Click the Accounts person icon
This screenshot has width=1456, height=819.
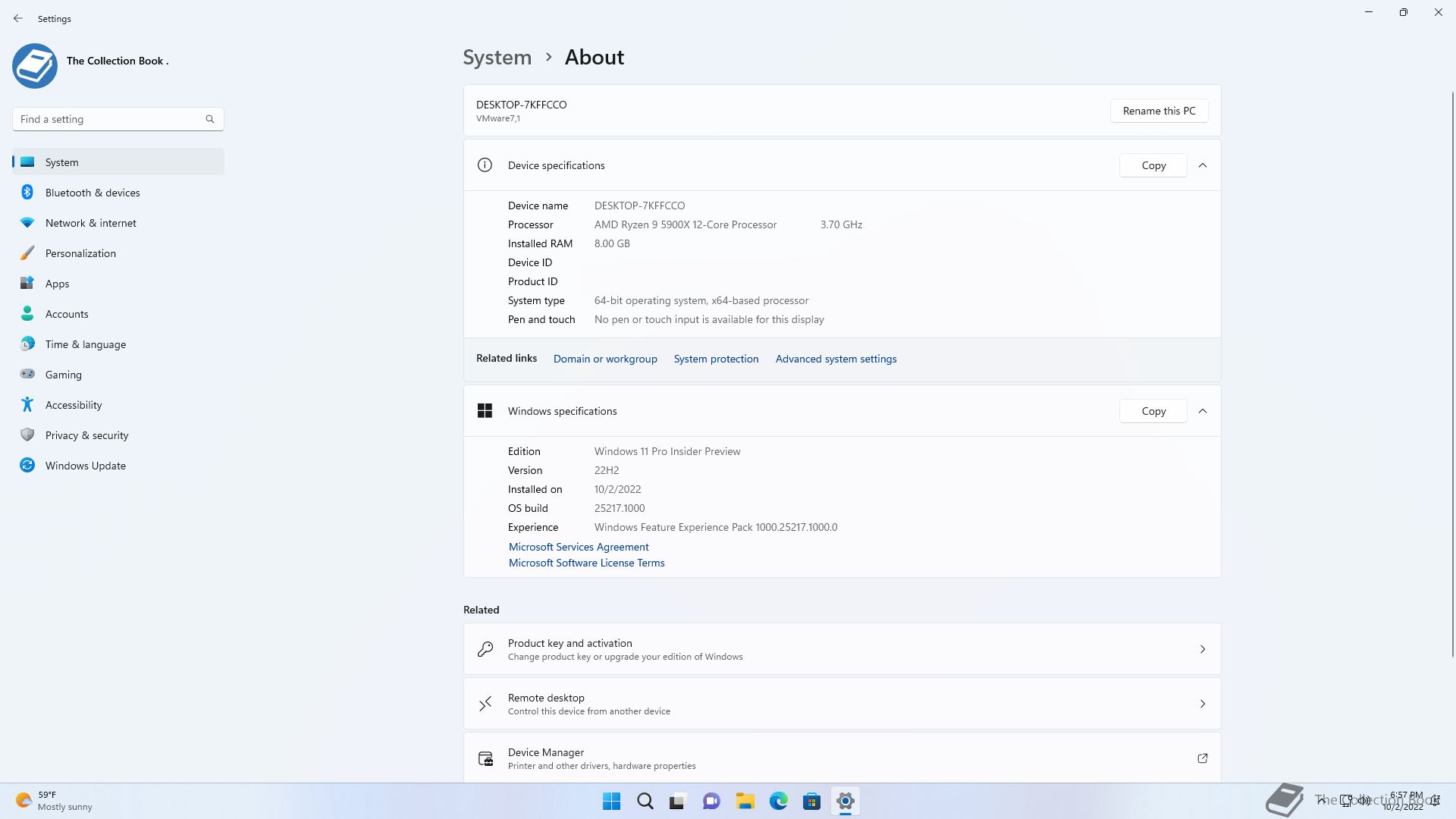(x=27, y=314)
